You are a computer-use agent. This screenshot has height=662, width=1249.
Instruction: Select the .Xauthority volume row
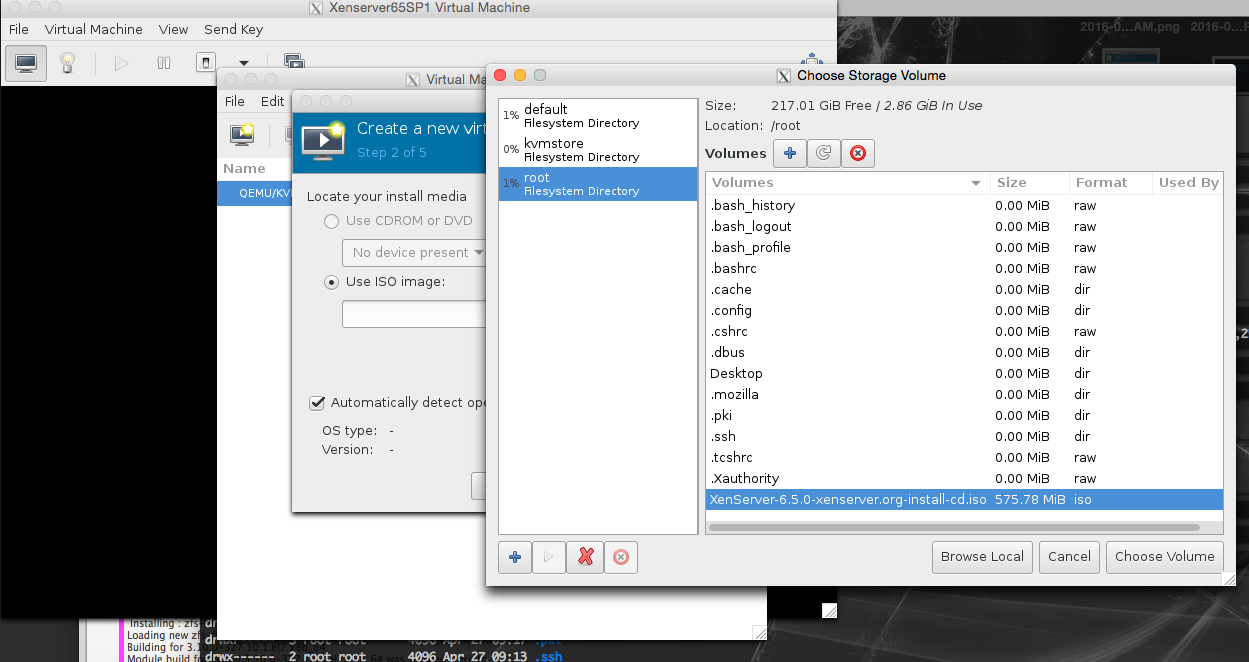point(964,478)
